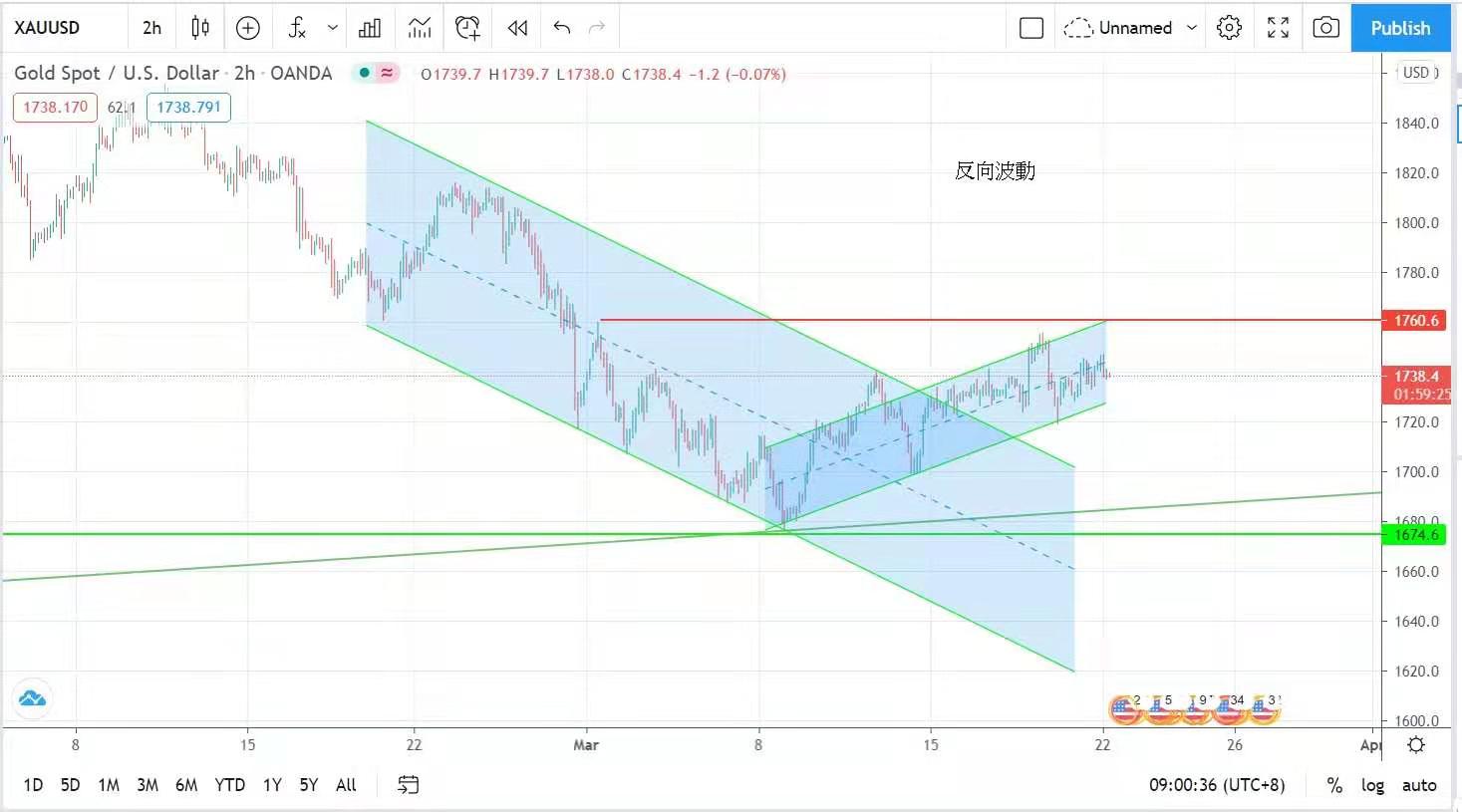
Task: Toggle the log price scale
Action: coord(1372,785)
